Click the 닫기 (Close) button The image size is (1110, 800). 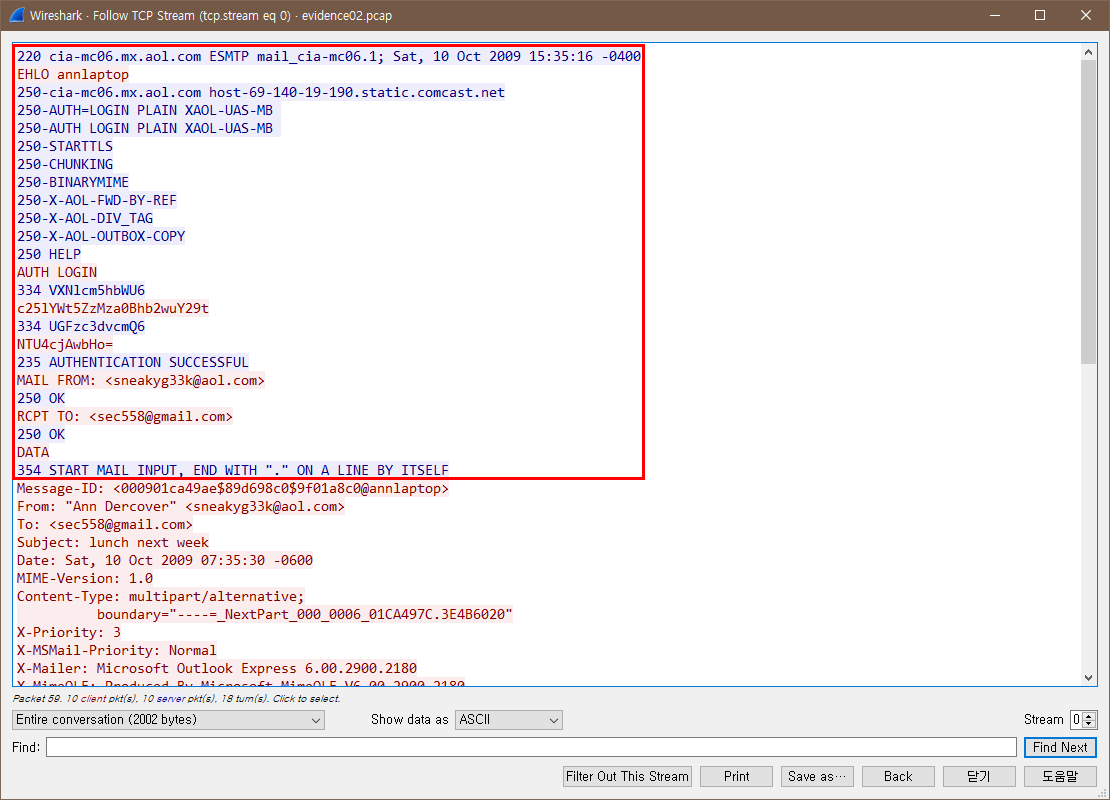pos(979,777)
